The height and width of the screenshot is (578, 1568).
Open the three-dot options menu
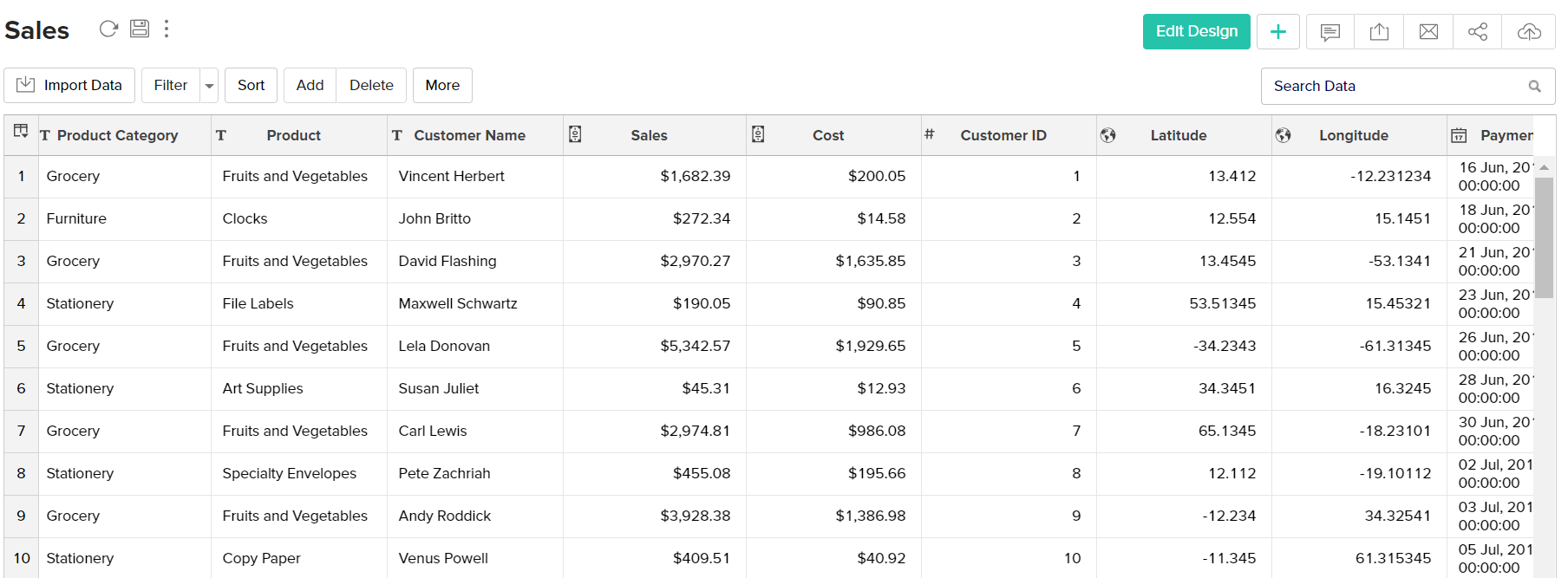[x=167, y=29]
